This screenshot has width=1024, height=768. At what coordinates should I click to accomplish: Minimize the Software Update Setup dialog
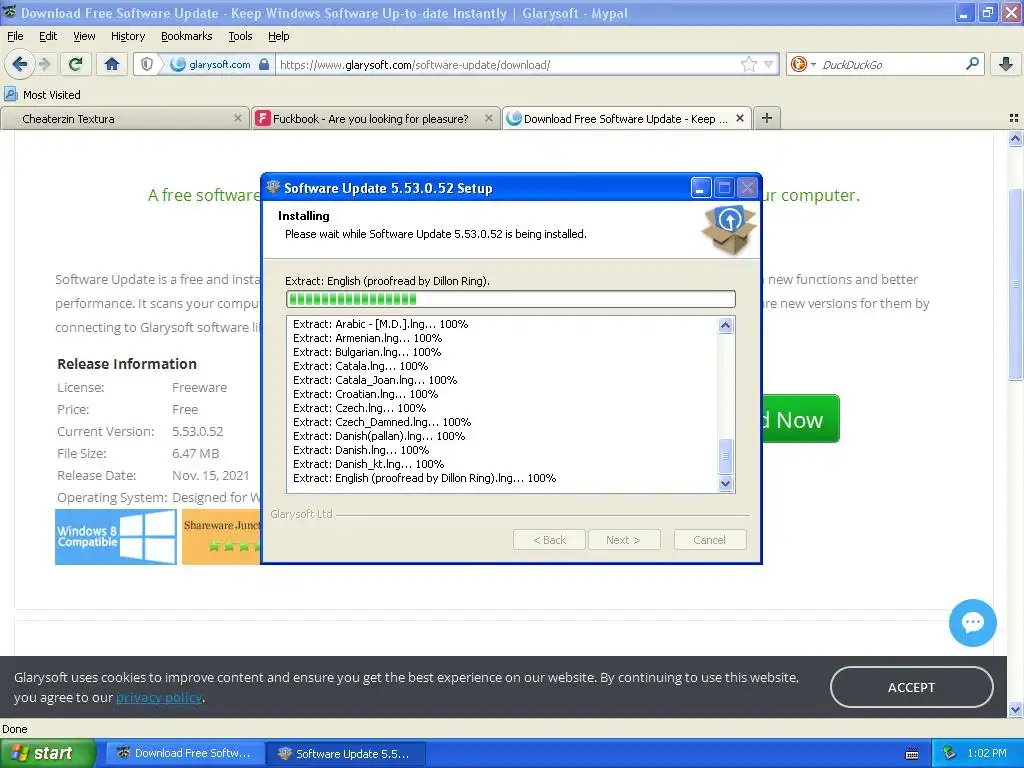click(700, 188)
